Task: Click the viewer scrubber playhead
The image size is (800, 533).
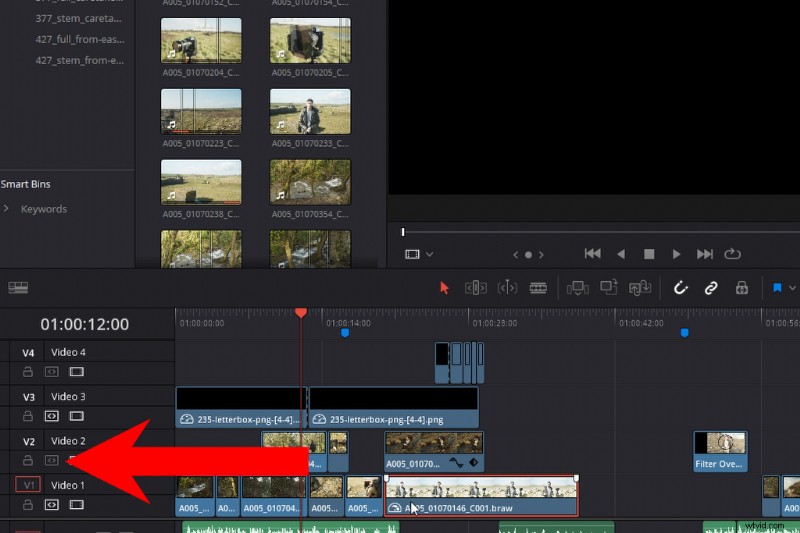Action: (x=403, y=232)
